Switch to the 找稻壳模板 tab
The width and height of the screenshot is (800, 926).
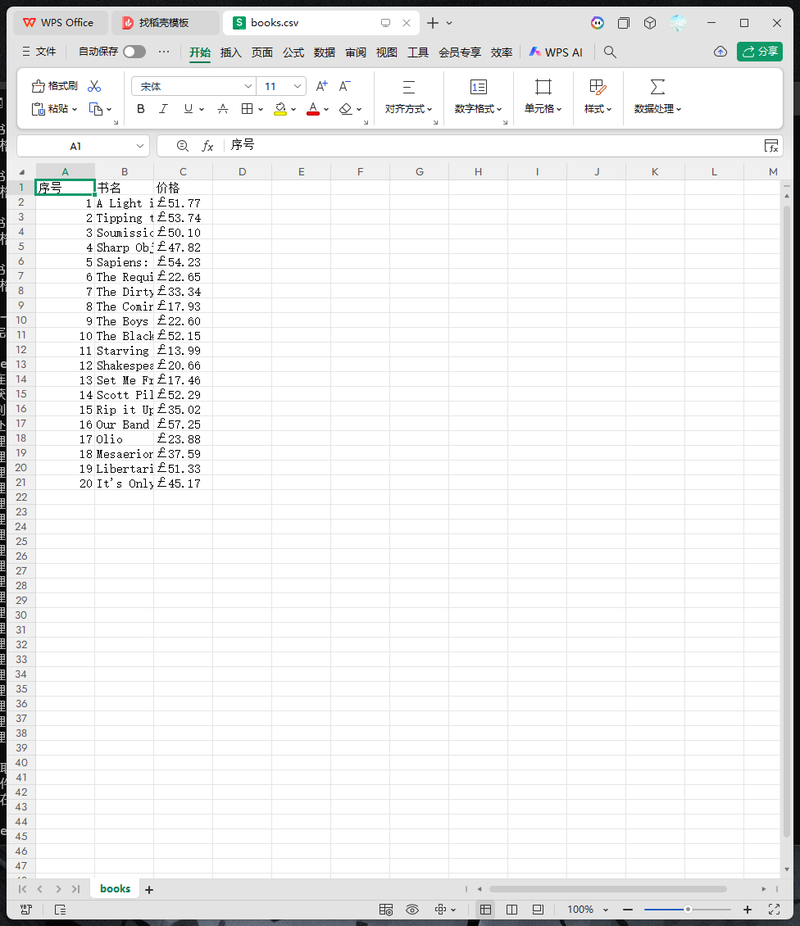coord(164,23)
